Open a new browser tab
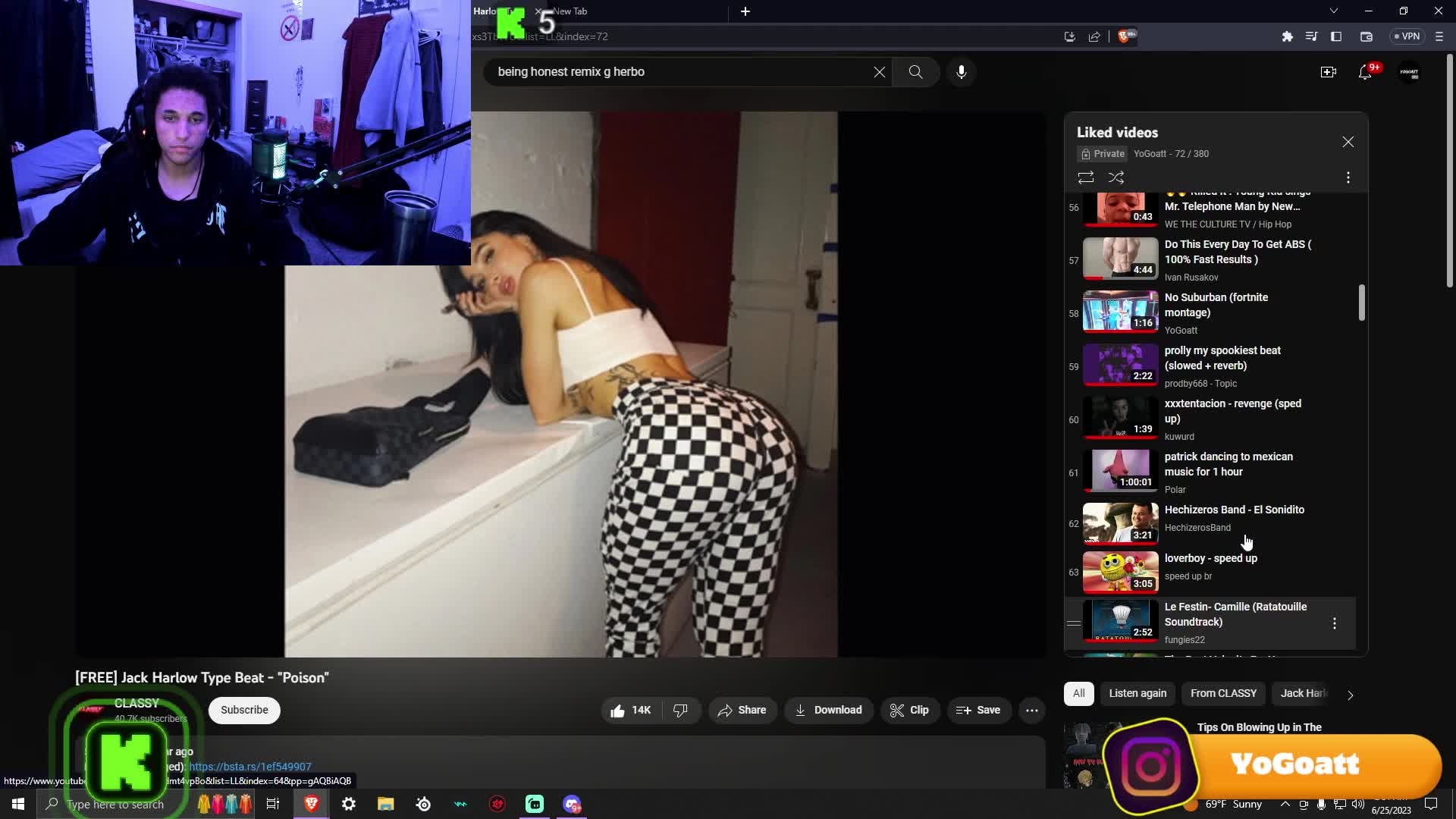The image size is (1456, 819). [x=745, y=11]
